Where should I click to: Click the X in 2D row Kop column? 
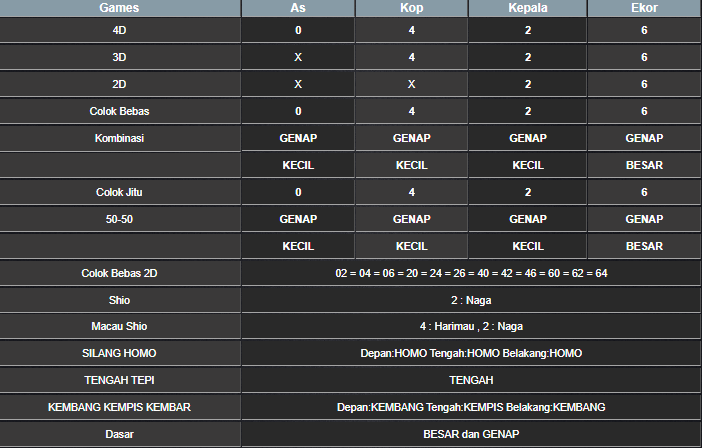[411, 84]
